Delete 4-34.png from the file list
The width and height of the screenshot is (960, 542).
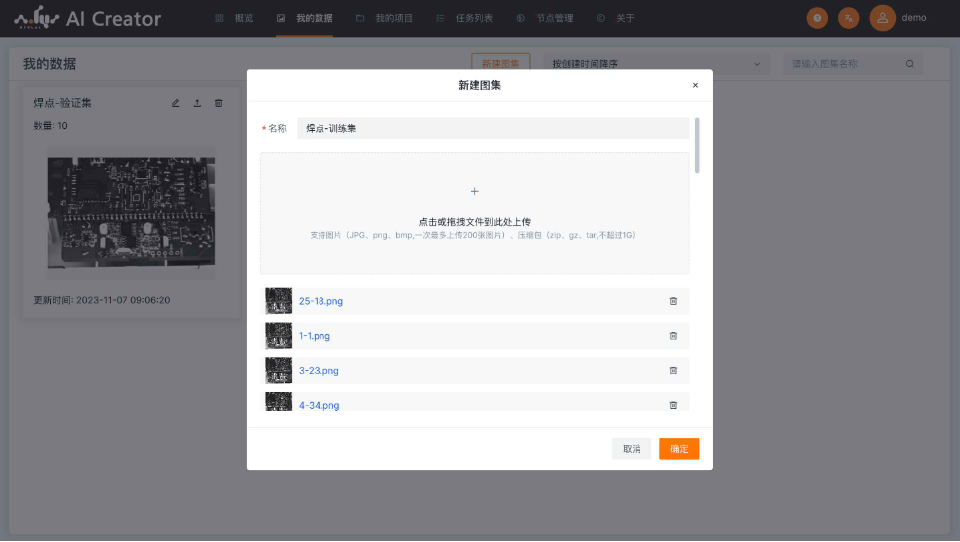[x=673, y=405]
